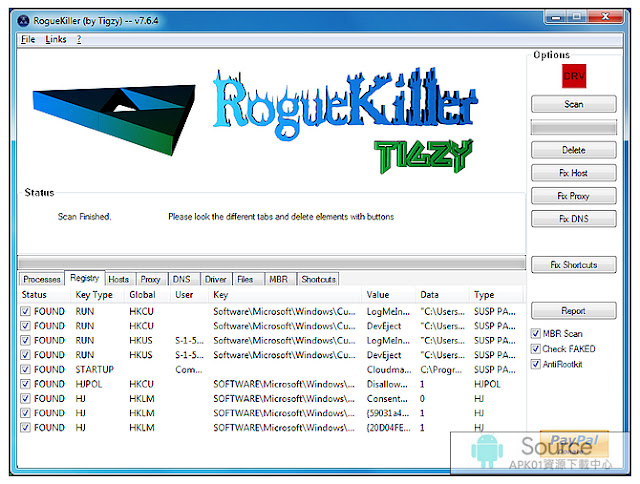This screenshot has width=640, height=484.
Task: Uncheck the STARTUP Cloudma row checkbox
Action: [25, 369]
